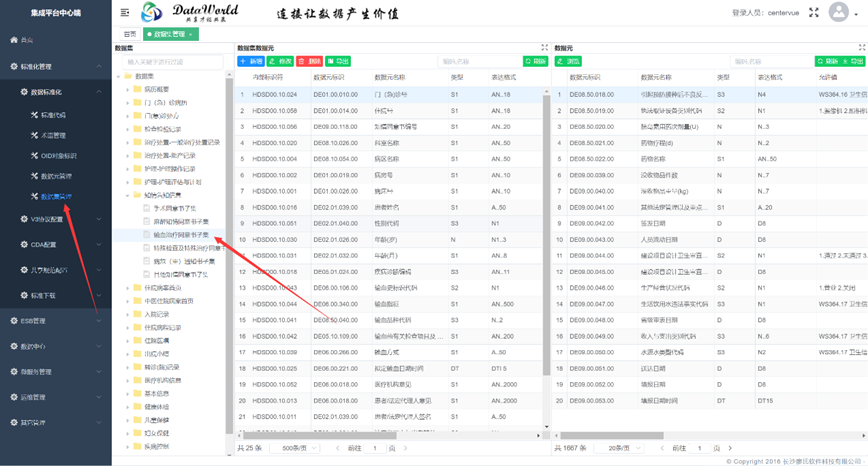
Task: Click page number field of 25-record table
Action: 375,448
